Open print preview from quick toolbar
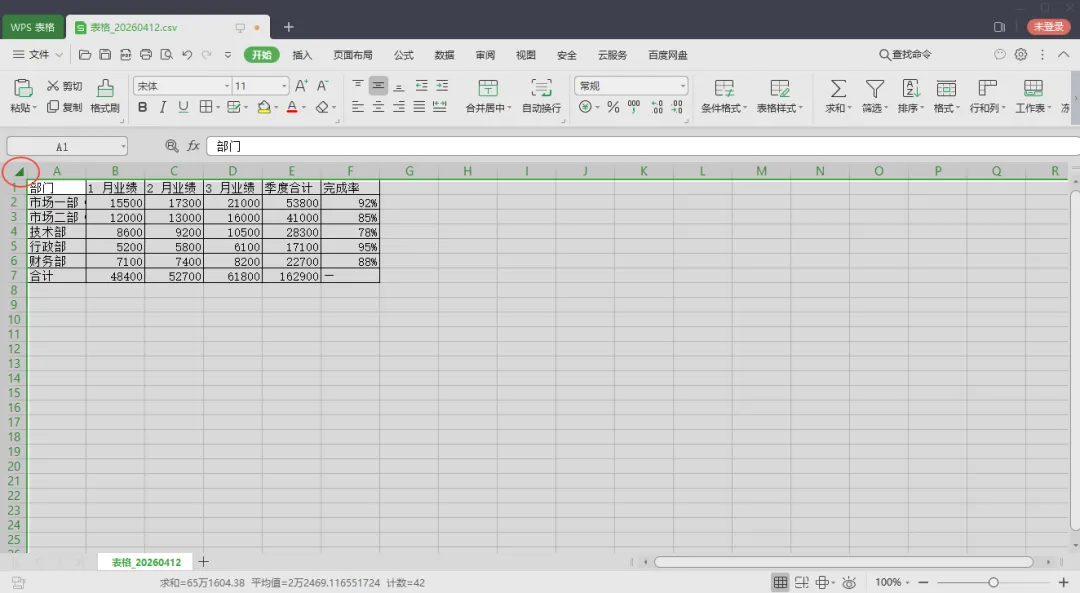The width and height of the screenshot is (1080, 593). pyautogui.click(x=166, y=54)
